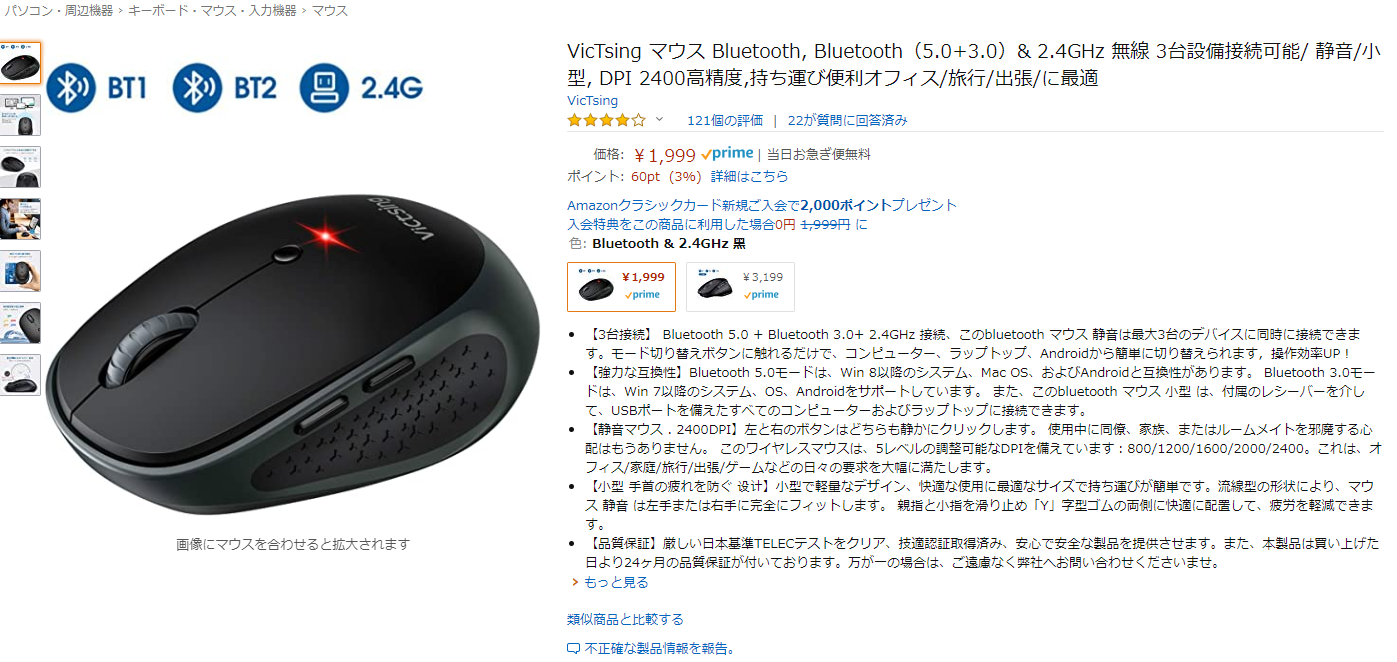1397x662 pixels.
Task: Click 類似商品と比較する compare link
Action: [x=625, y=619]
